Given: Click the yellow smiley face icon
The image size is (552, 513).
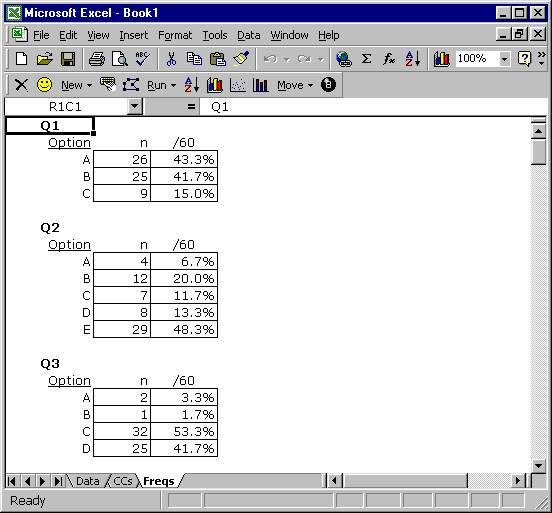Looking at the screenshot, I should tap(44, 85).
